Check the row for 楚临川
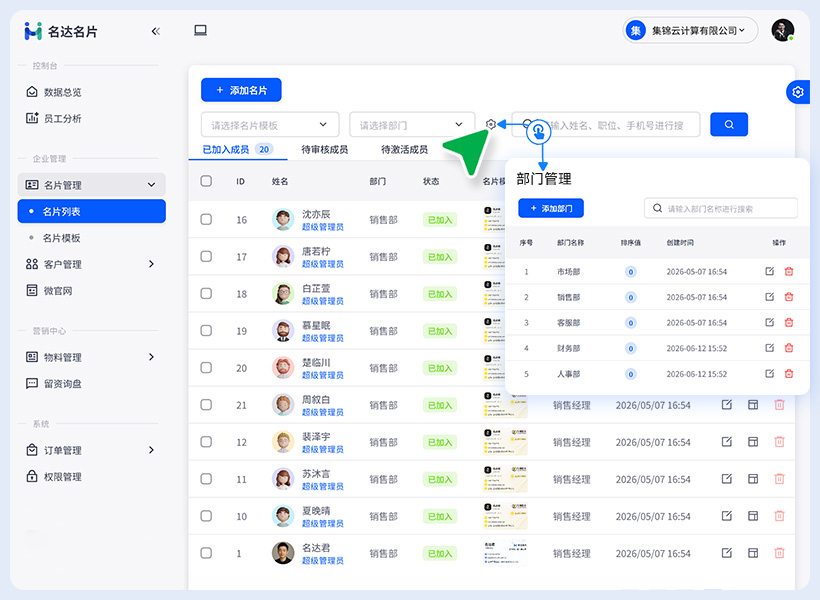This screenshot has width=820, height=600. pyautogui.click(x=206, y=368)
